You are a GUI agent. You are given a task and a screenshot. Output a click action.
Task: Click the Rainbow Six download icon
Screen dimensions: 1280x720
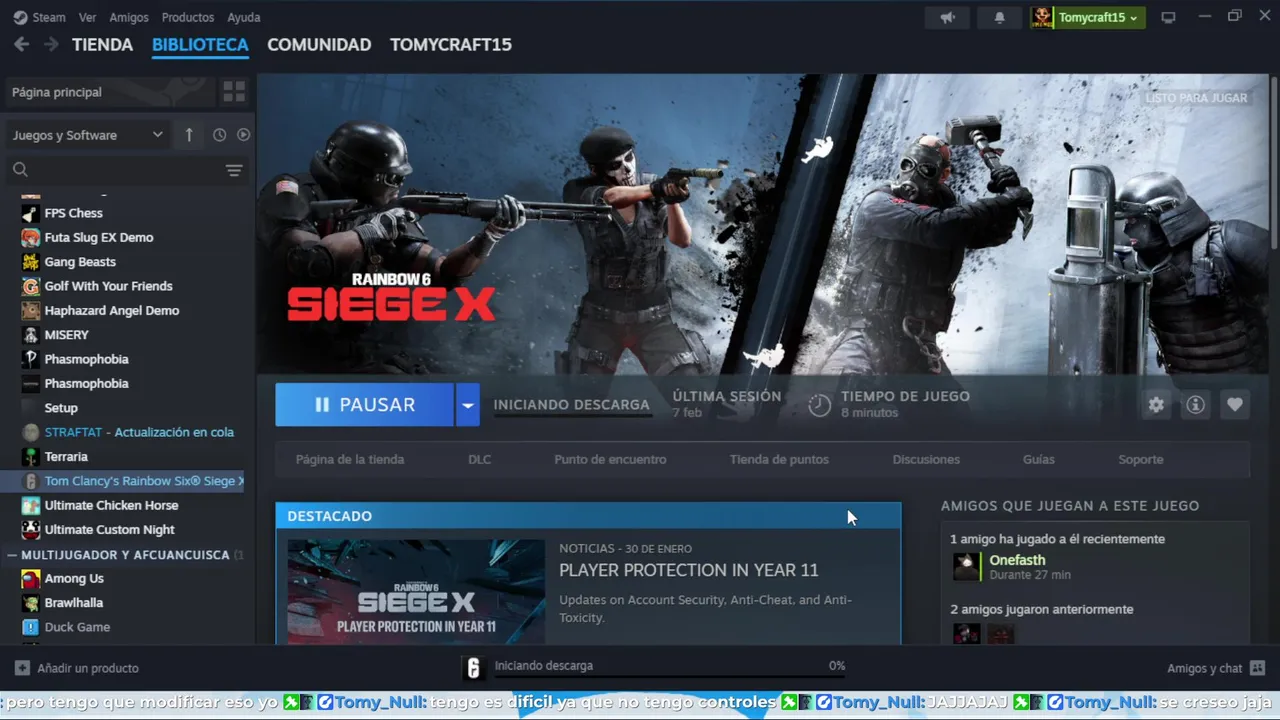tap(474, 668)
